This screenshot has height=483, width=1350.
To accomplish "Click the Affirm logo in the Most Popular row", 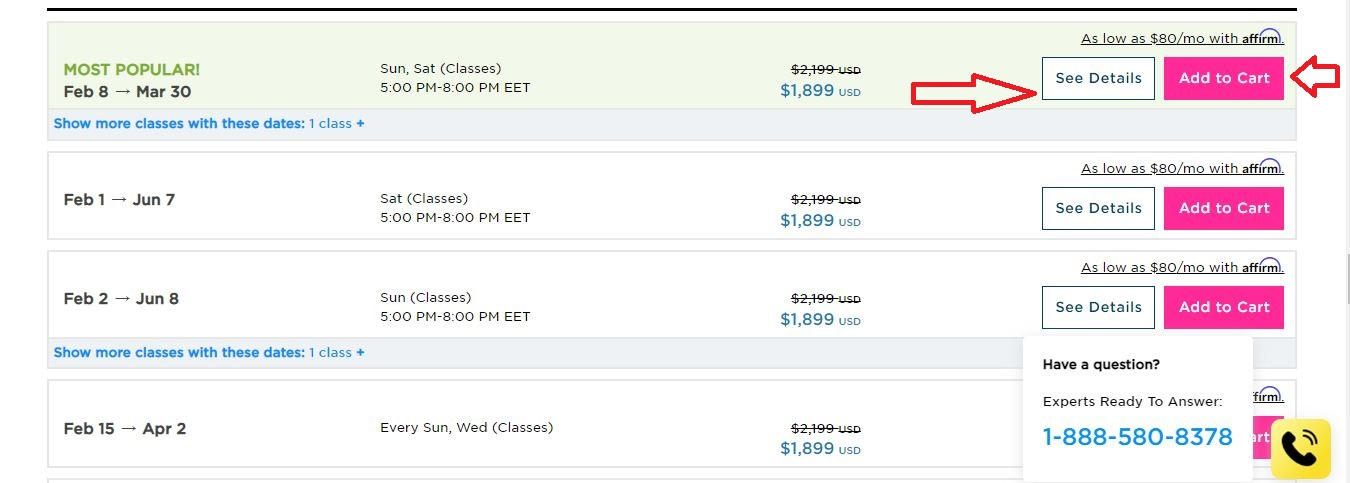I will coord(1263,38).
